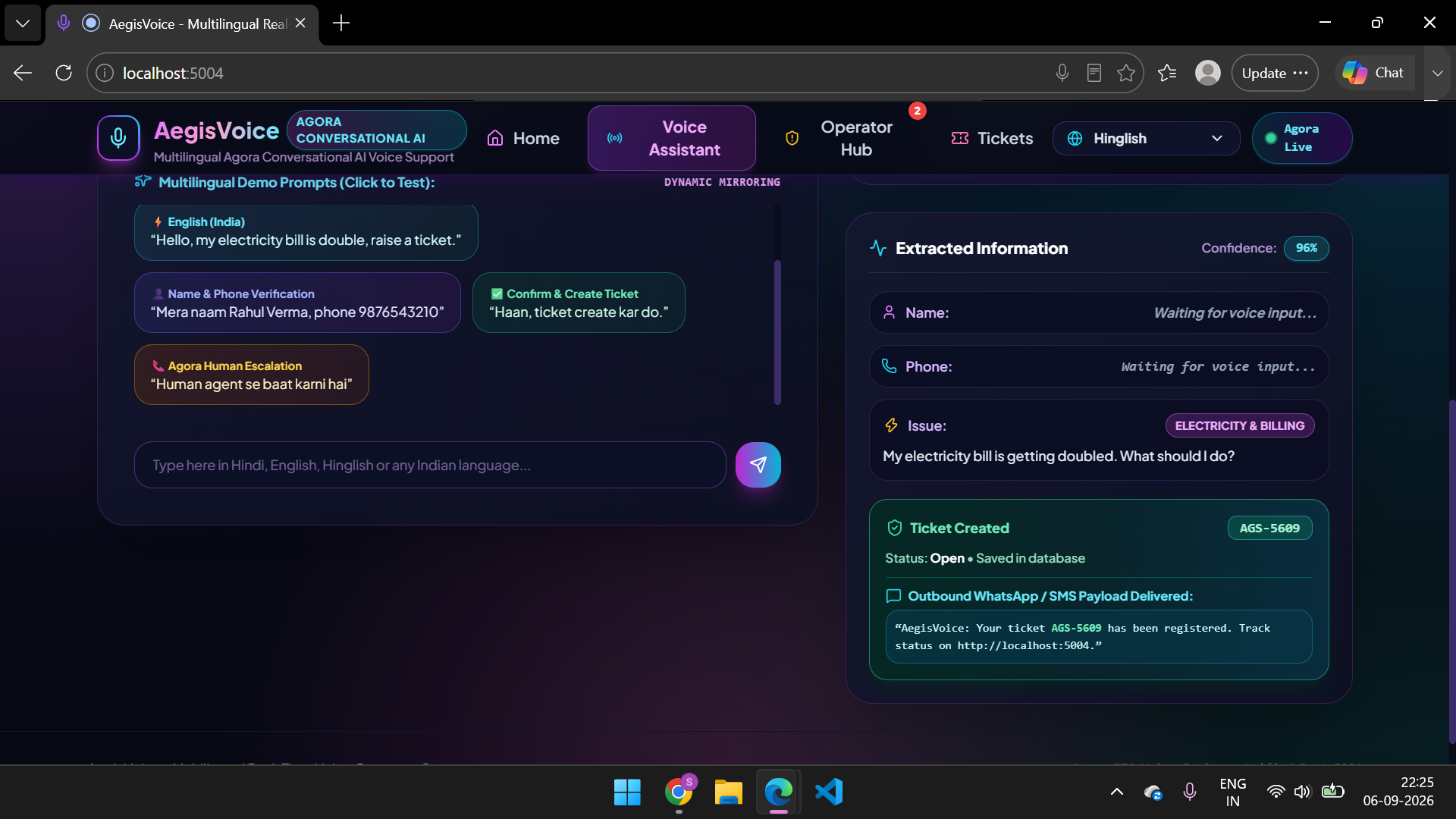The image size is (1456, 819).
Task: Click the Agora Human Escalation prompt
Action: [252, 375]
